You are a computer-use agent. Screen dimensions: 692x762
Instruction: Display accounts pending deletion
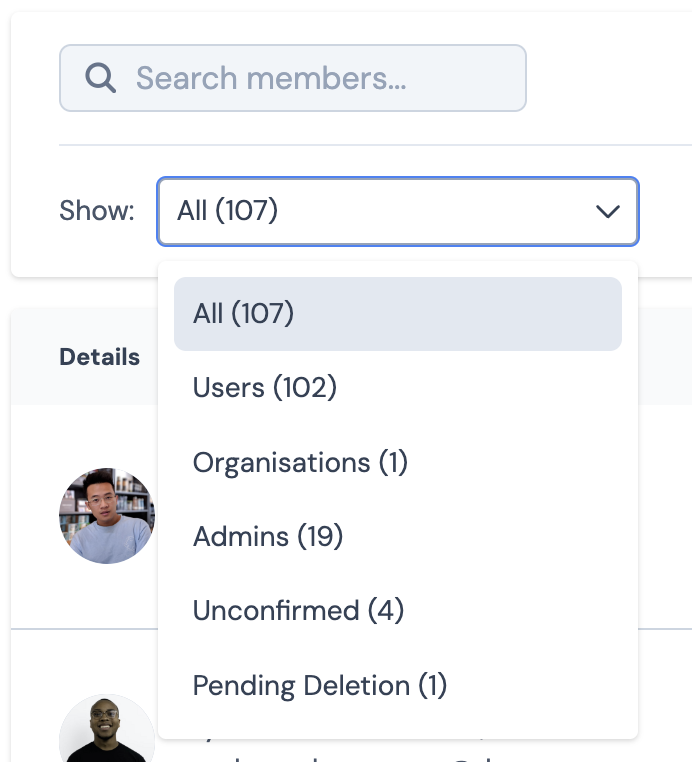320,686
